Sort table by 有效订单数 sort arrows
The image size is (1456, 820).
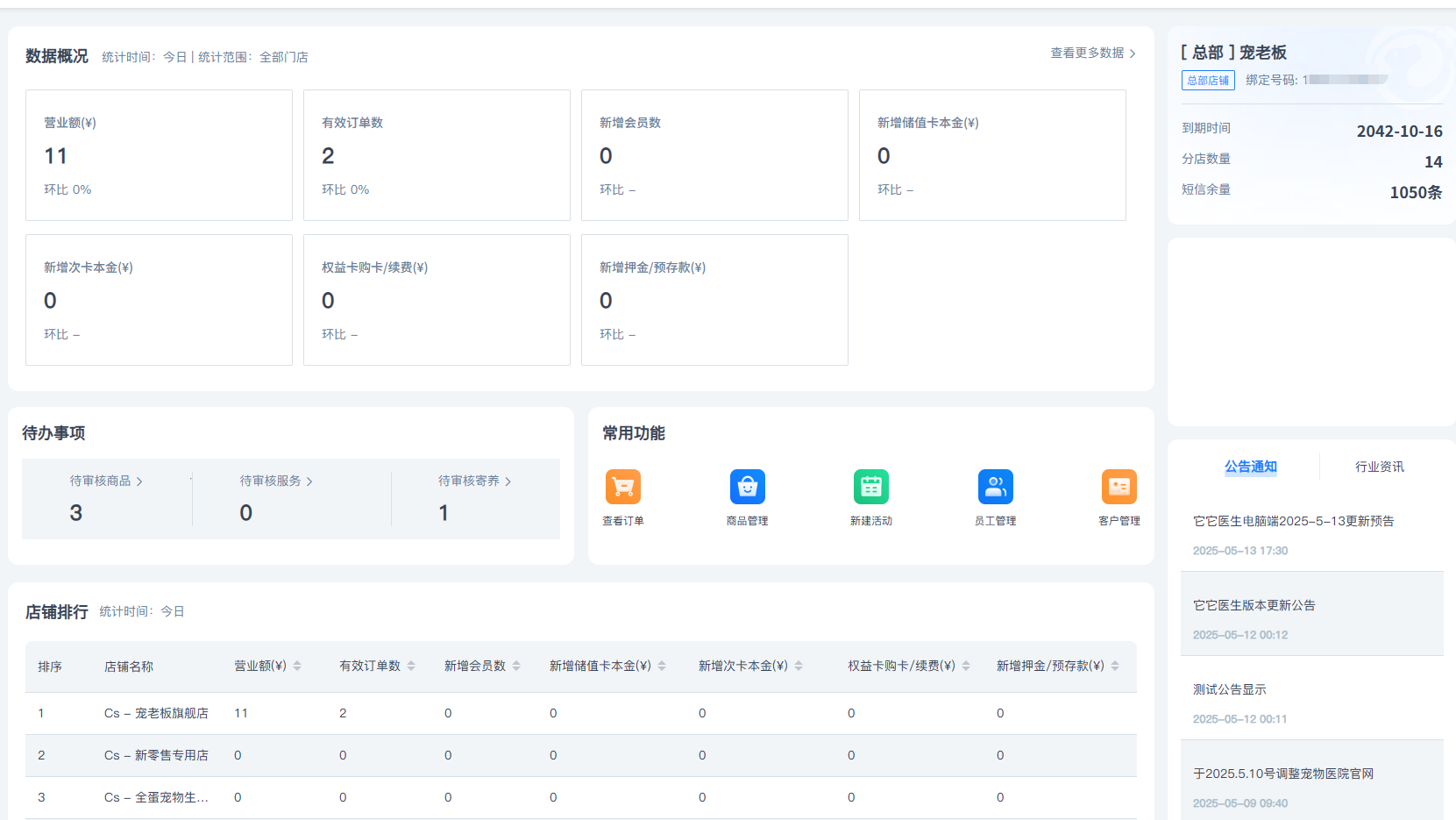(411, 667)
